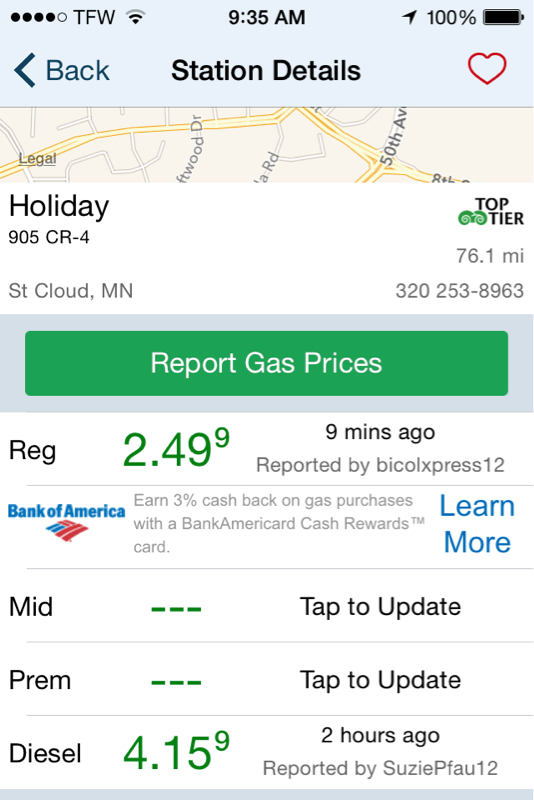Image resolution: width=534 pixels, height=800 pixels.
Task: Tap the Wi-Fi signal icon
Action: [136, 17]
